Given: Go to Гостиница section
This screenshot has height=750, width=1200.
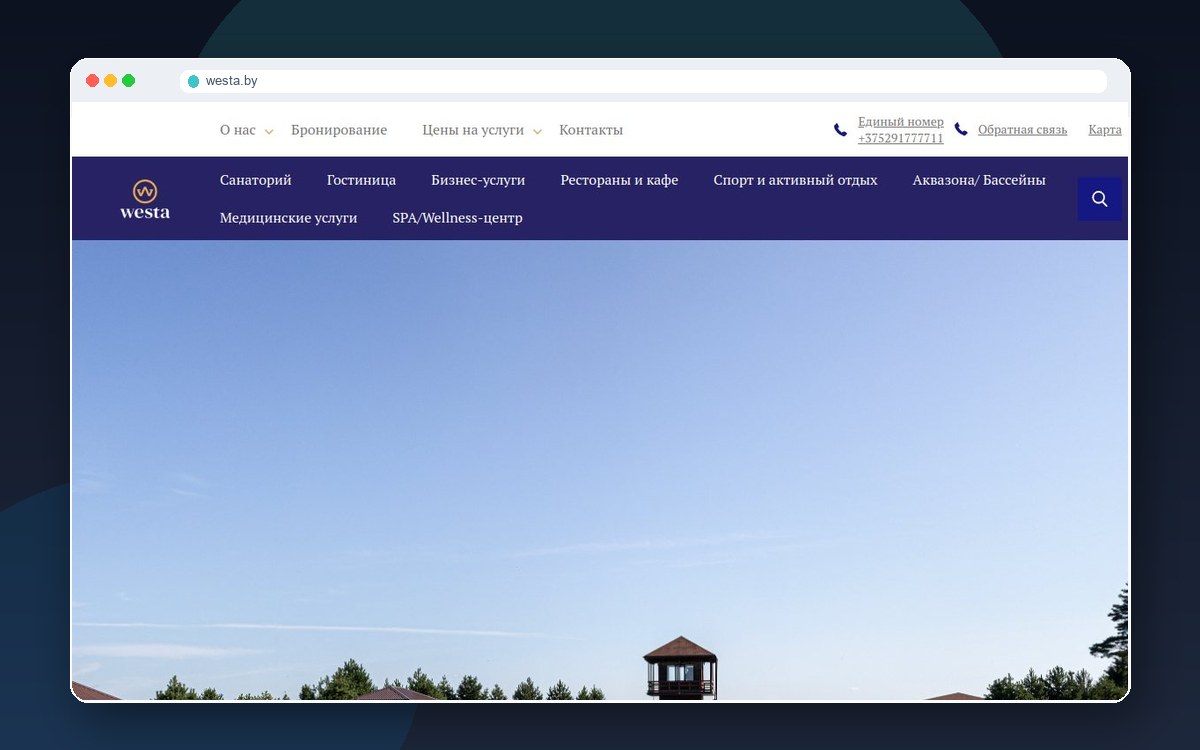Looking at the screenshot, I should [x=361, y=180].
